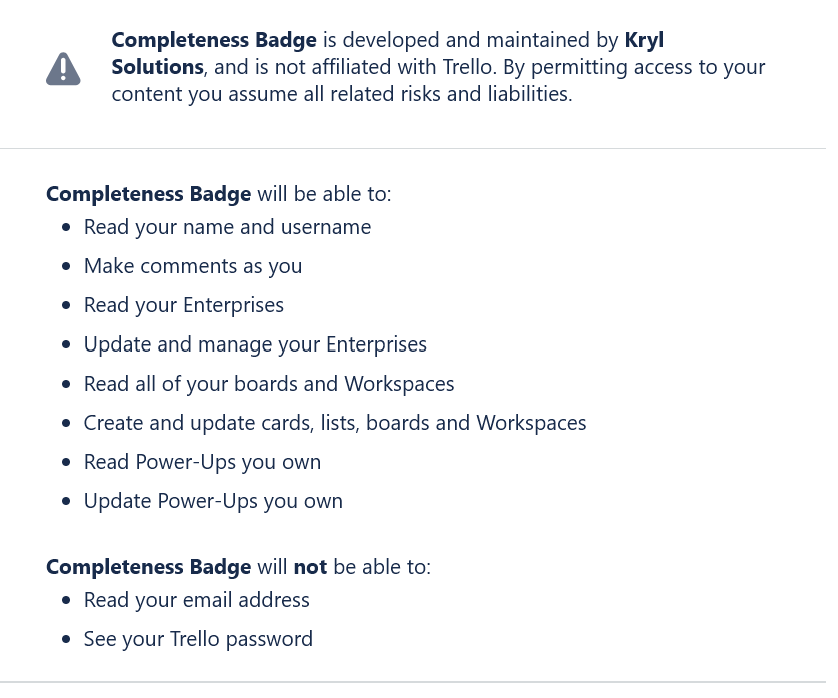Click the 'Read your Enterprises' permission
The height and width of the screenshot is (698, 838).
184,305
